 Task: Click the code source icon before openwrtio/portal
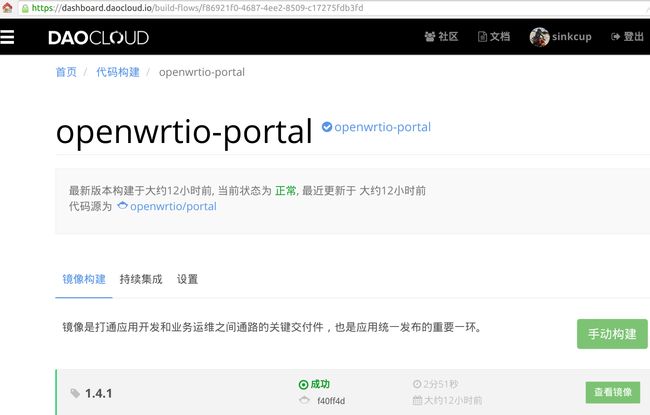[x=122, y=205]
